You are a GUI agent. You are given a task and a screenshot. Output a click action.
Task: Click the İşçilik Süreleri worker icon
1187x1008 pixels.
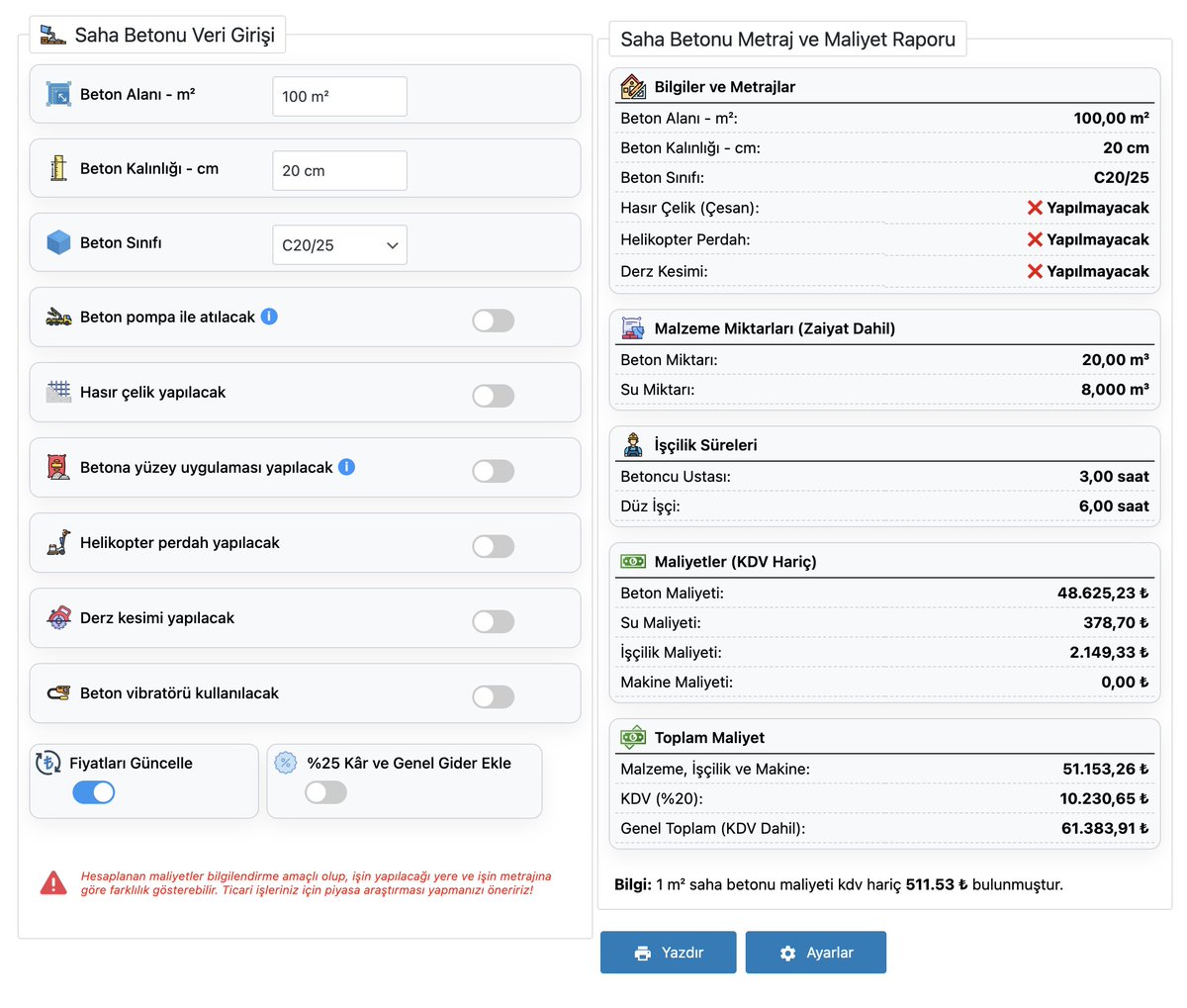(x=633, y=445)
